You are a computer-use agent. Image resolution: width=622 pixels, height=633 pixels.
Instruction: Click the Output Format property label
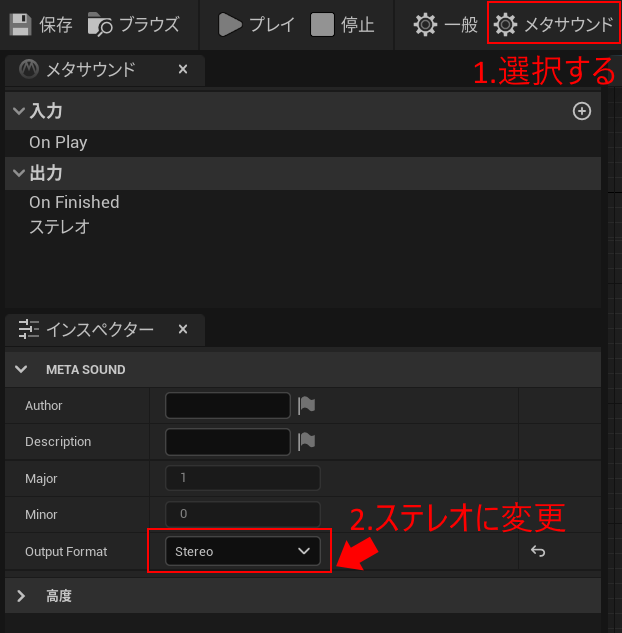coord(66,551)
